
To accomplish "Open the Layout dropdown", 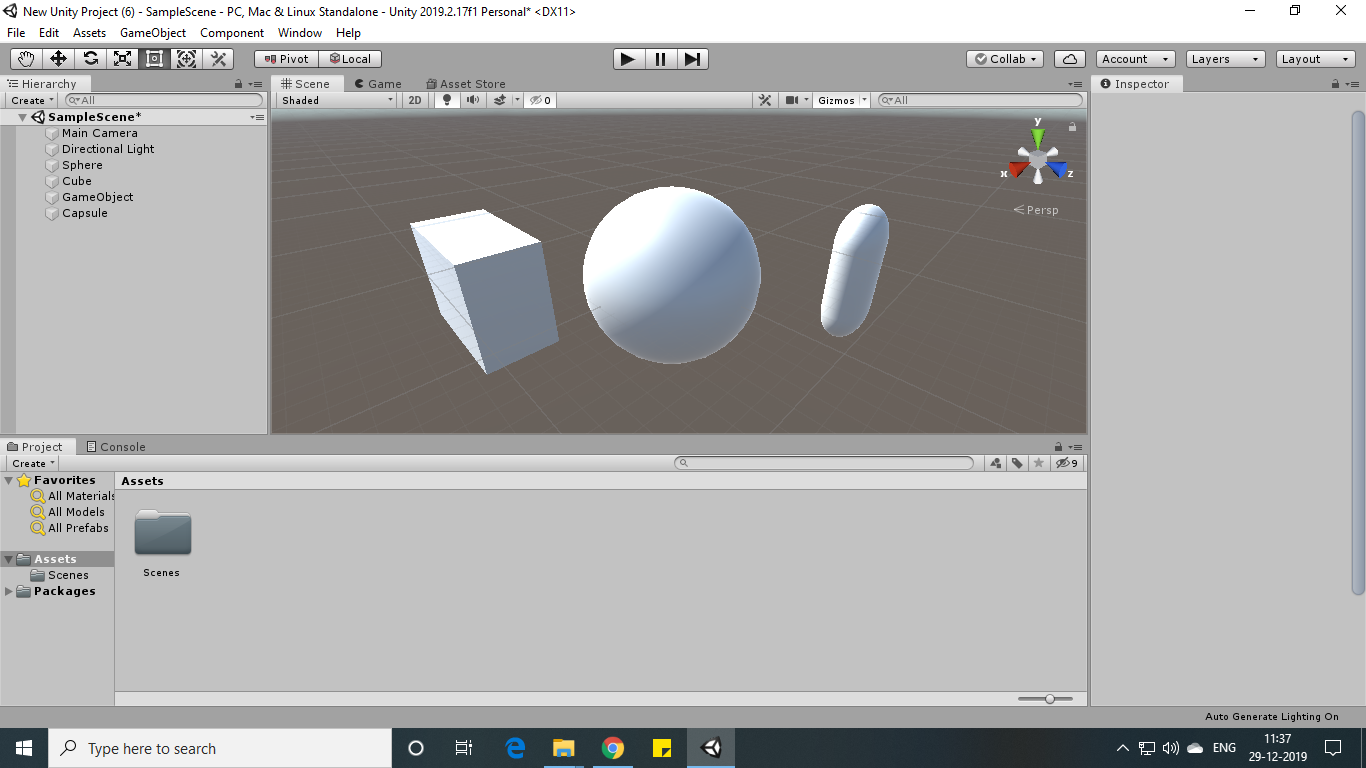I will [1316, 59].
